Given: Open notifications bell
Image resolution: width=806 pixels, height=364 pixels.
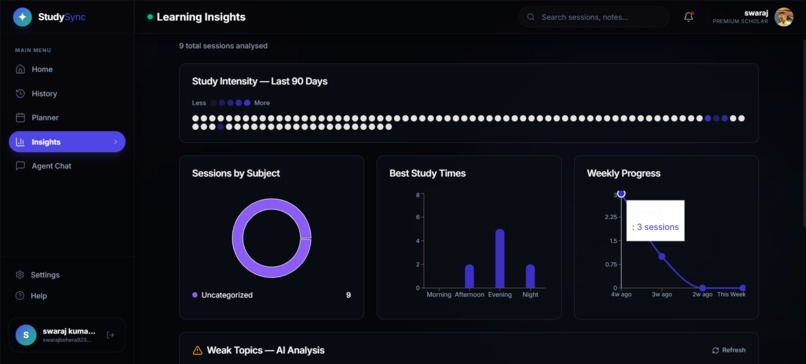Looking at the screenshot, I should [689, 17].
